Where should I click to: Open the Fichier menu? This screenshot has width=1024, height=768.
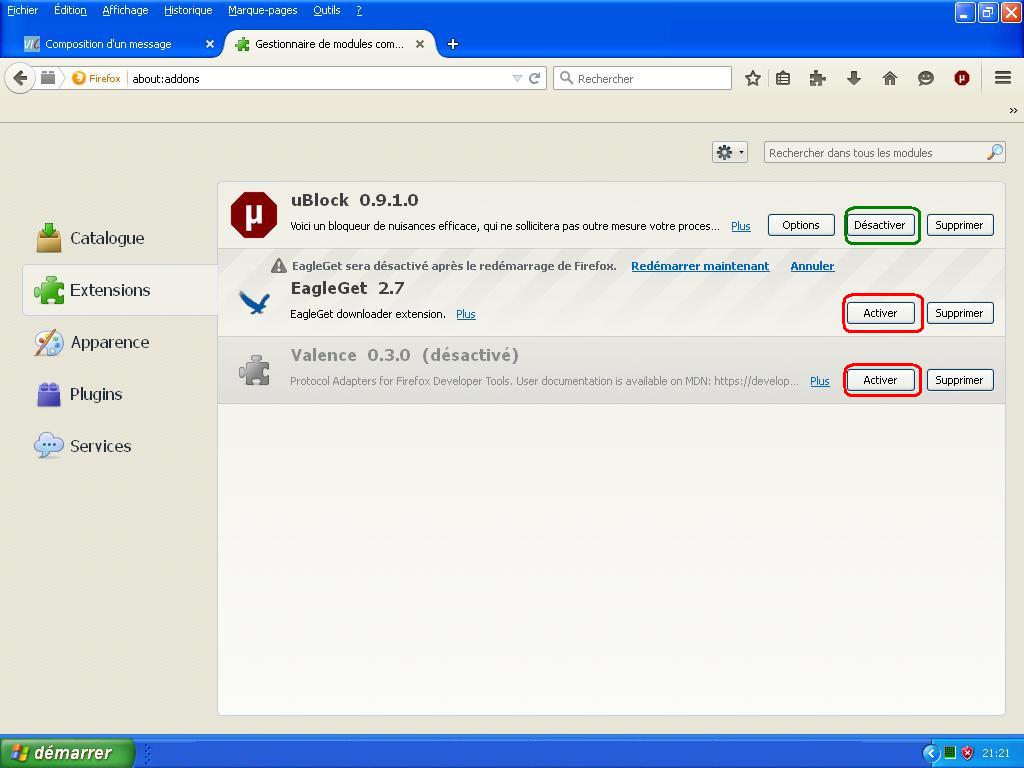point(22,10)
